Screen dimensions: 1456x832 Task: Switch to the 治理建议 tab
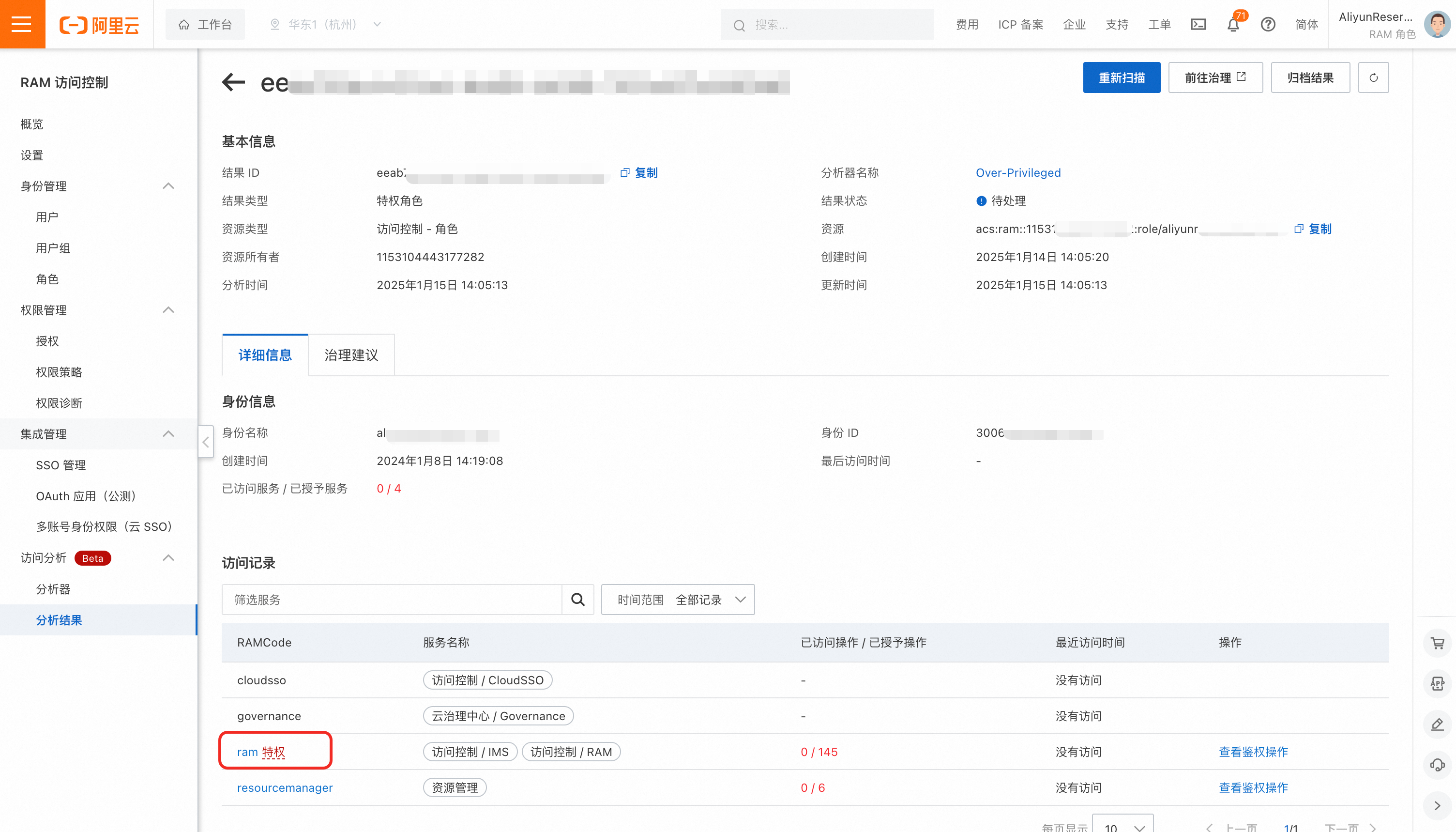click(x=351, y=355)
